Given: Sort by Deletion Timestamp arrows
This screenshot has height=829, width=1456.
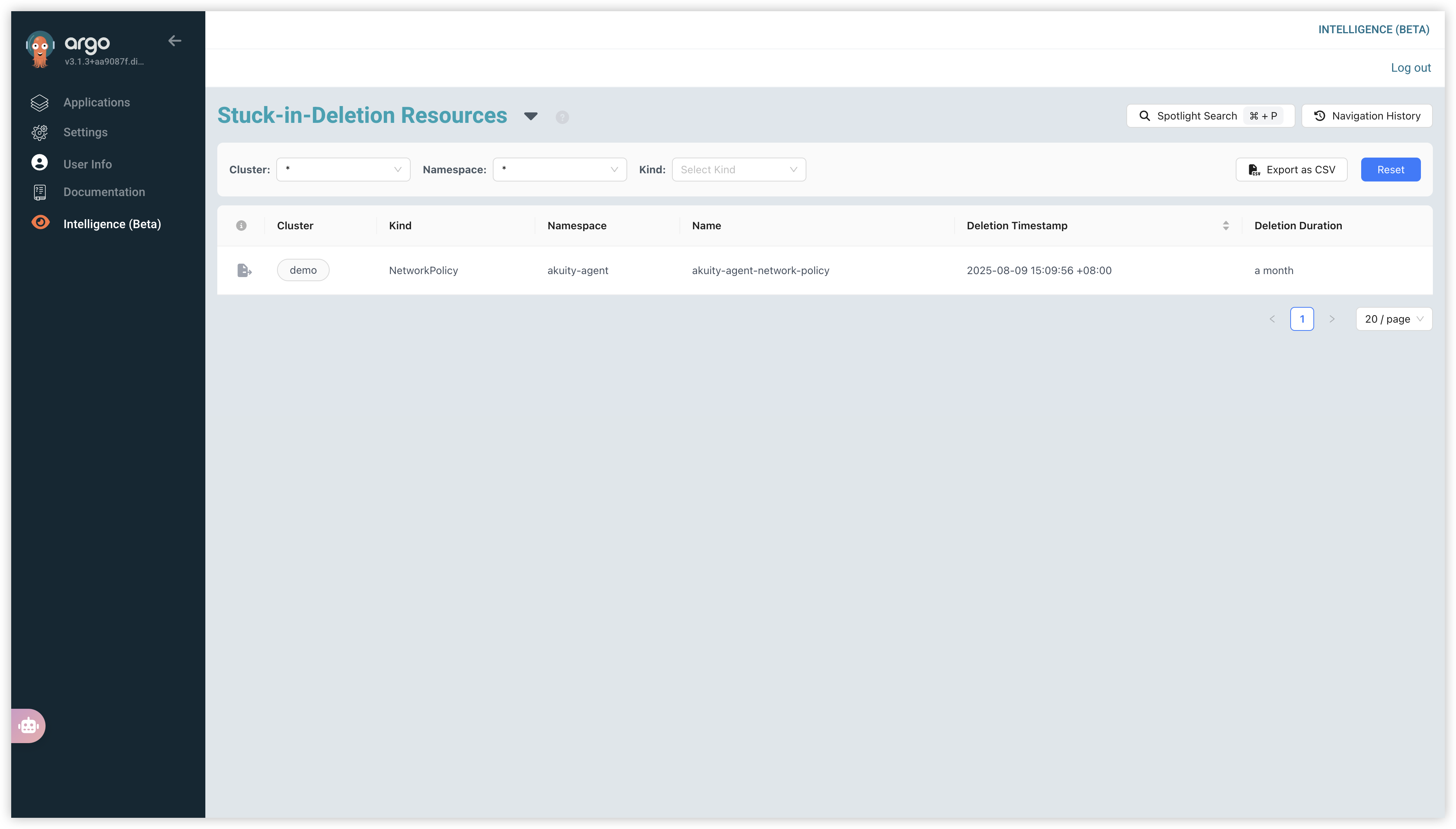Looking at the screenshot, I should (x=1226, y=226).
